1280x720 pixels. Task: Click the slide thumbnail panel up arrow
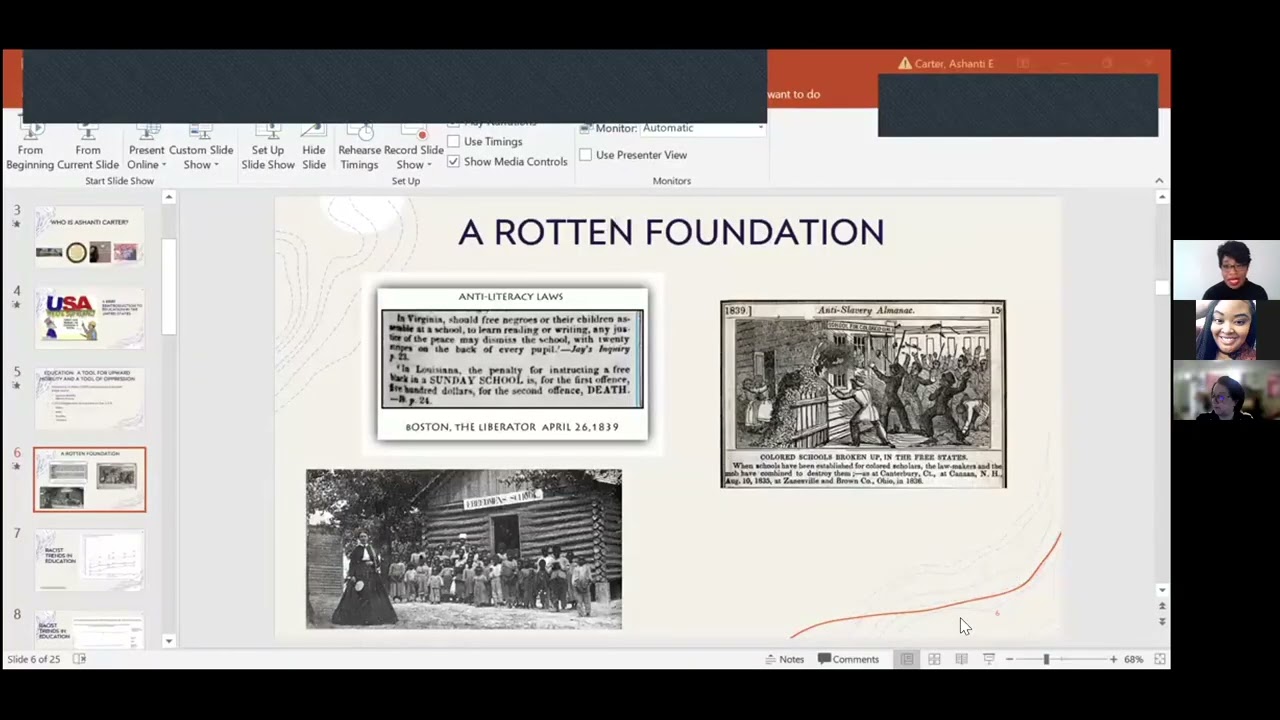coord(169,198)
